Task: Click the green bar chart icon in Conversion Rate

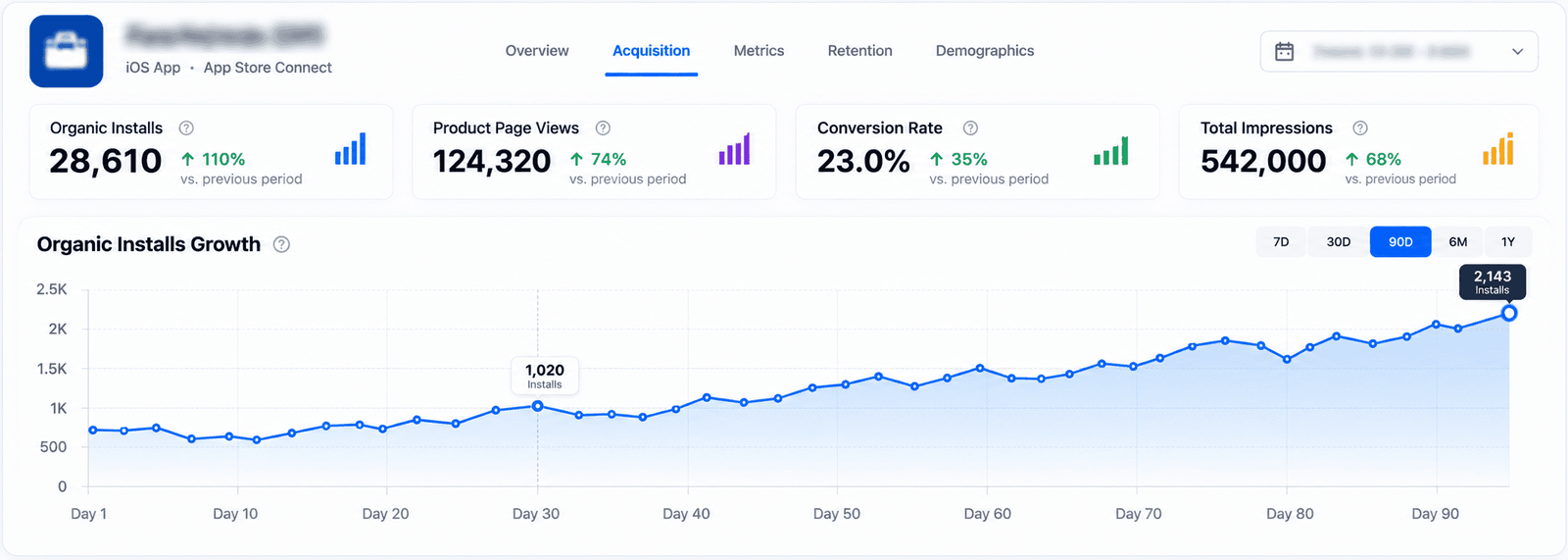Action: tap(1110, 150)
